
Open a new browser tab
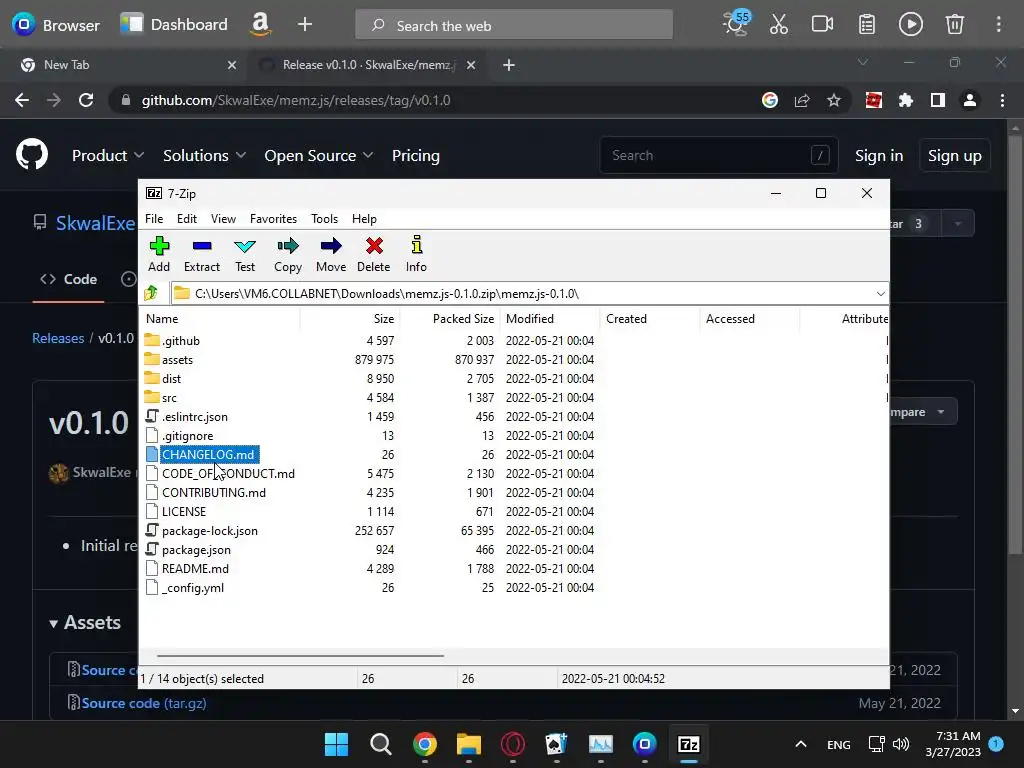coord(509,65)
